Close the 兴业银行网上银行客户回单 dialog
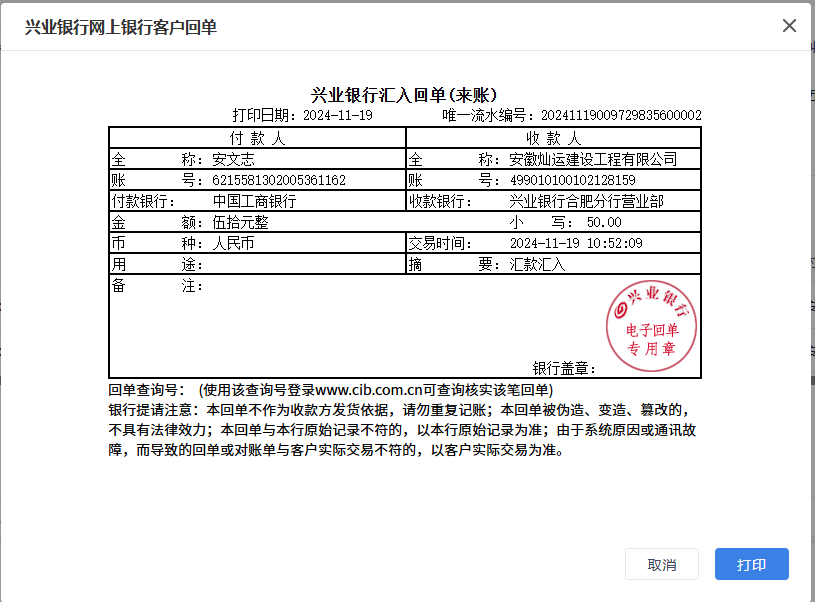This screenshot has height=602, width=815. coord(789,26)
